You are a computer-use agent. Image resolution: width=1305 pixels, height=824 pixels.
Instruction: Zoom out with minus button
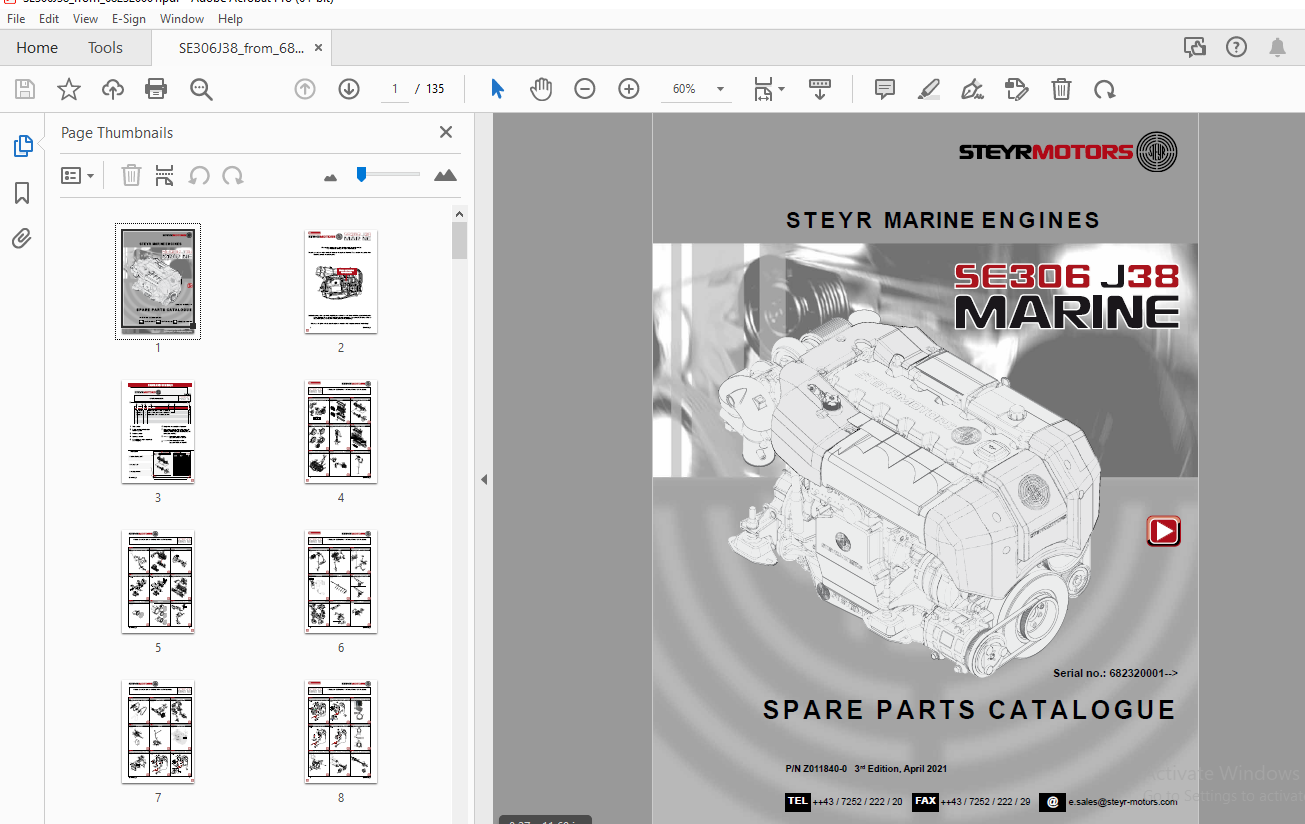click(585, 89)
